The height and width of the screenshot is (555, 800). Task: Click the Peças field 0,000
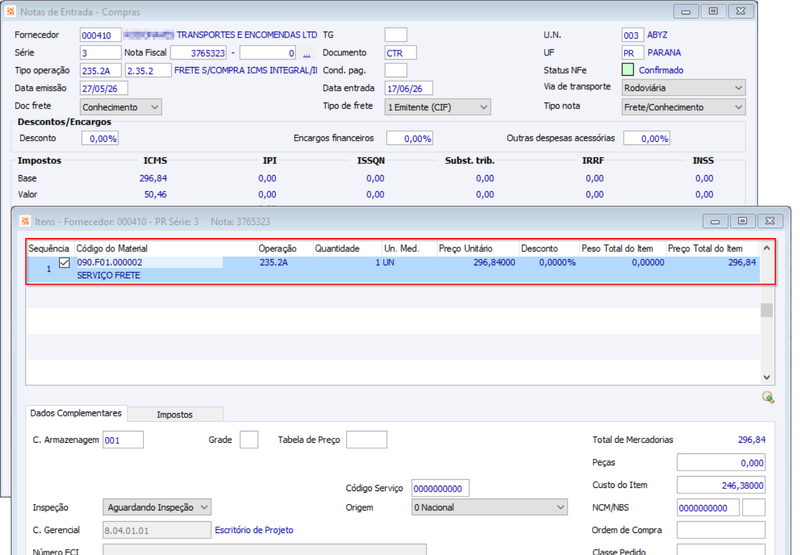pos(721,463)
